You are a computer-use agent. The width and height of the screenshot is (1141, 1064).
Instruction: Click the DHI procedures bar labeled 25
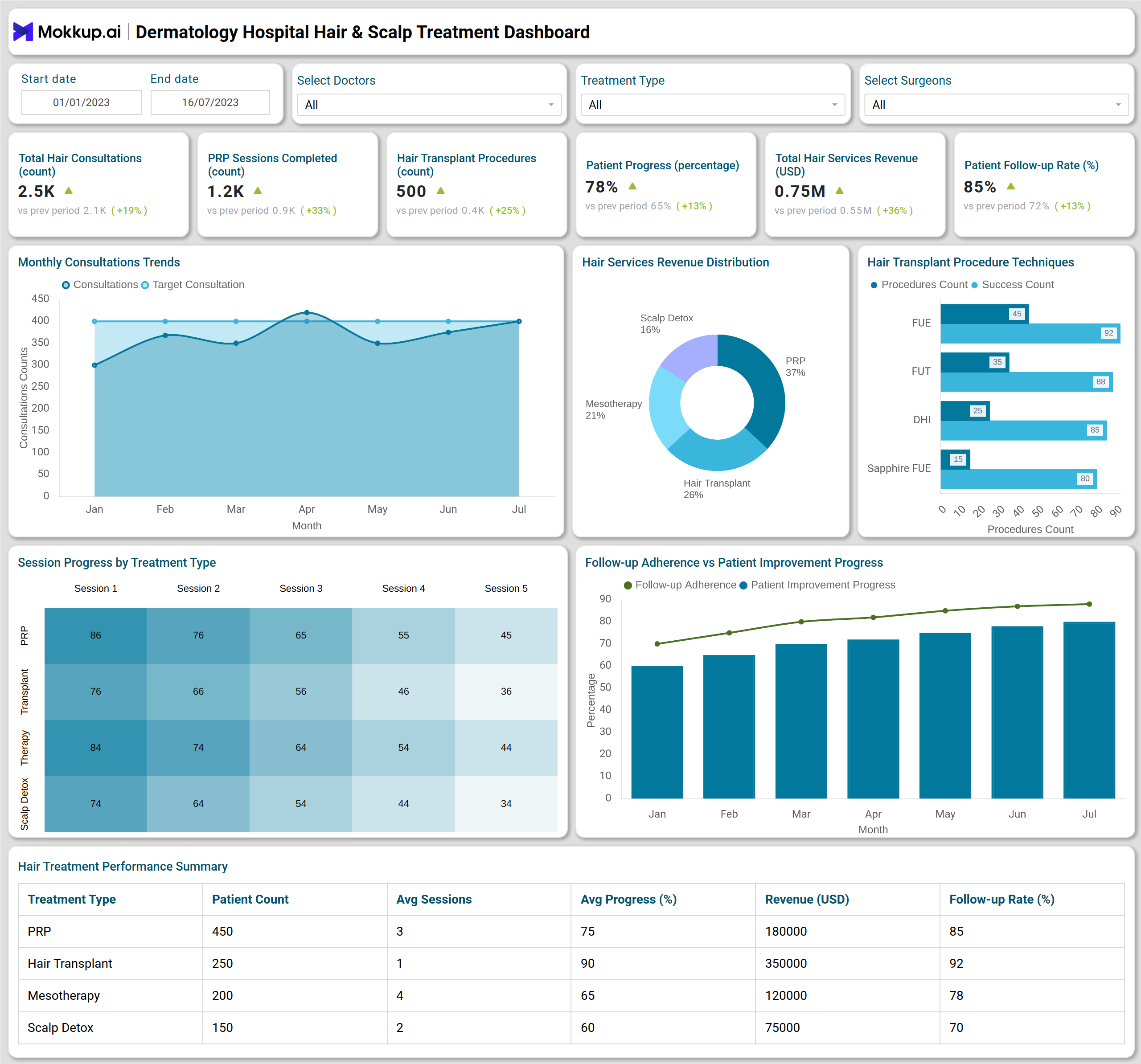965,411
